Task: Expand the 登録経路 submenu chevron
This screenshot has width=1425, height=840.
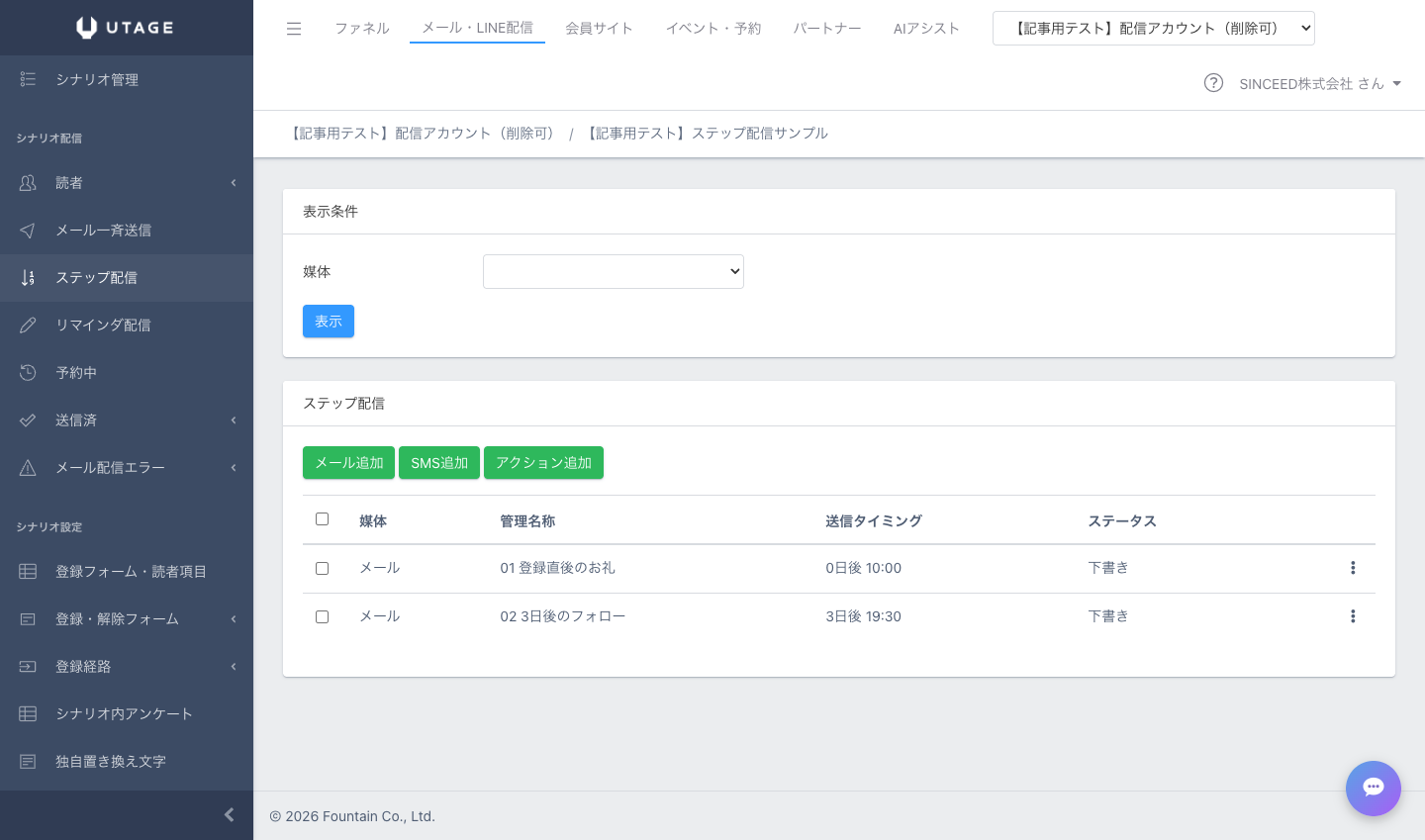Action: [234, 667]
